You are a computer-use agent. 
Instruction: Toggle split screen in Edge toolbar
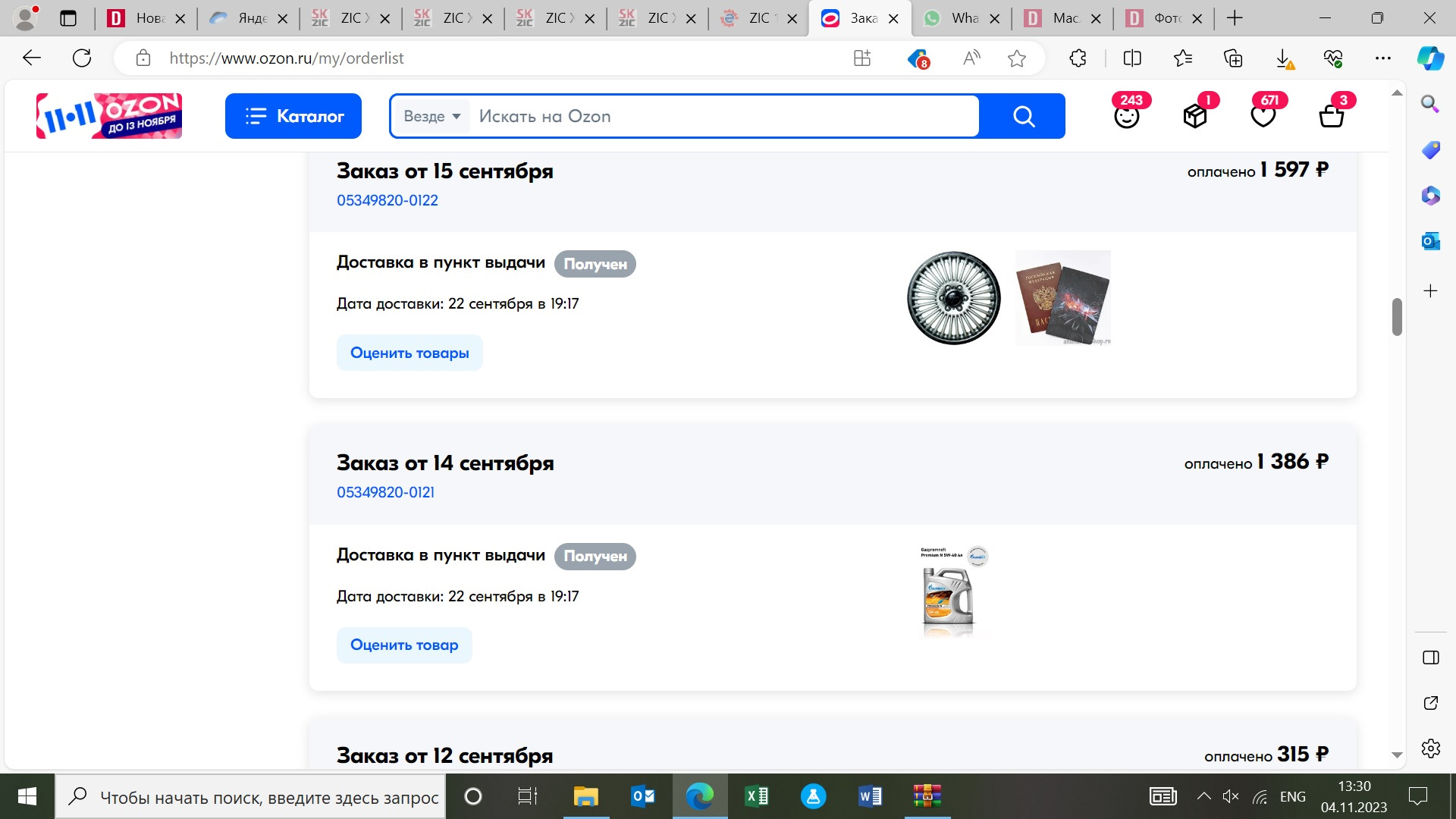point(1132,58)
